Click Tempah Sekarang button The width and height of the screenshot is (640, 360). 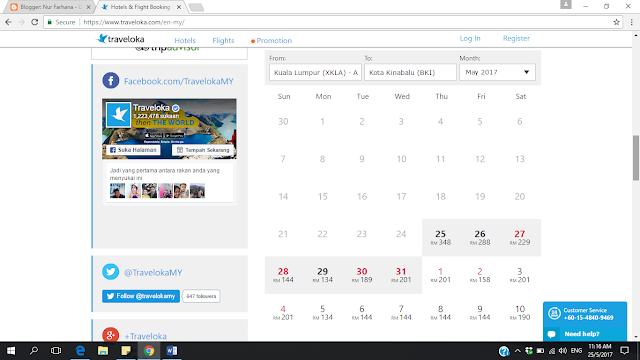coord(203,150)
